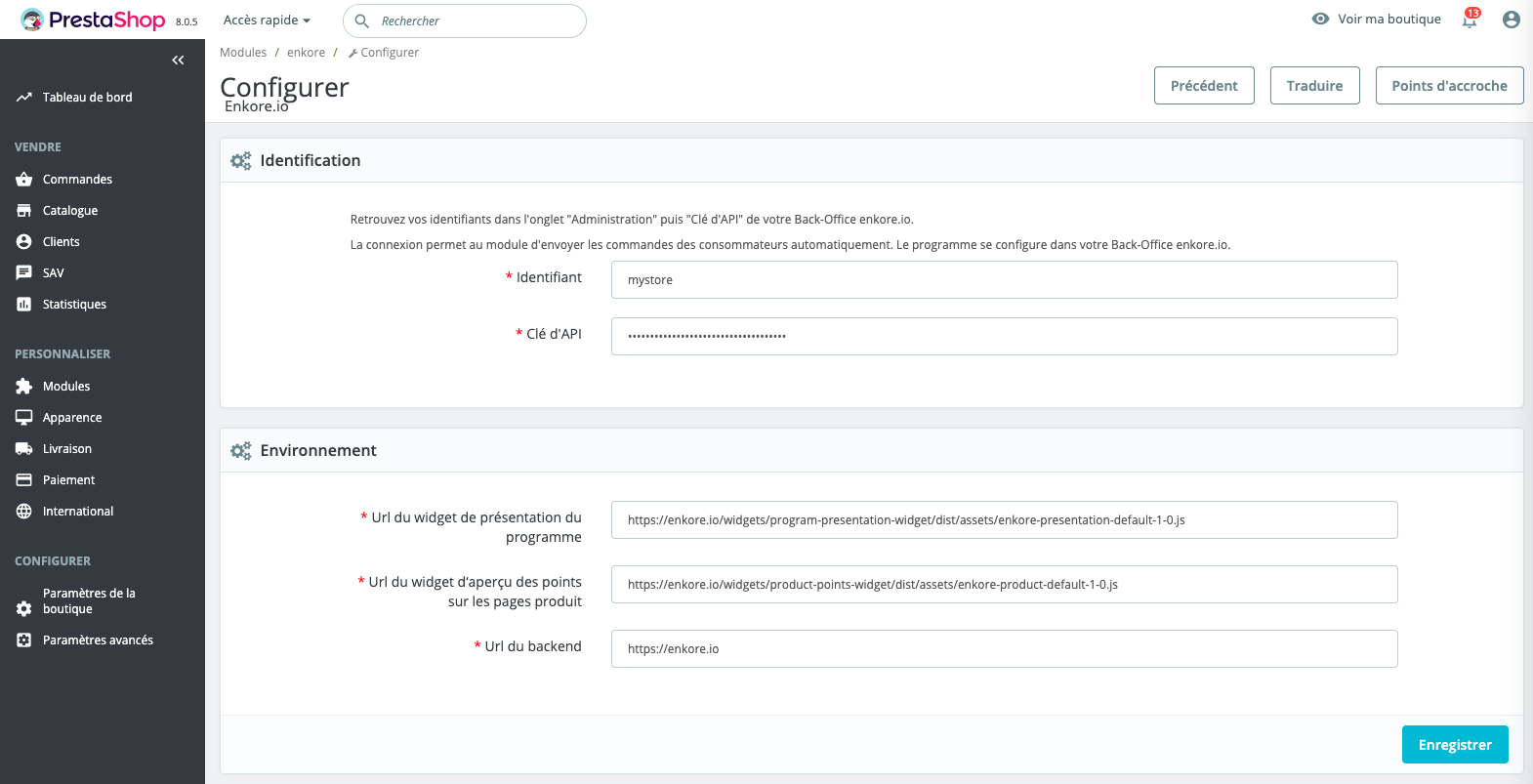
Task: Click the Livraison truck icon
Action: click(24, 449)
